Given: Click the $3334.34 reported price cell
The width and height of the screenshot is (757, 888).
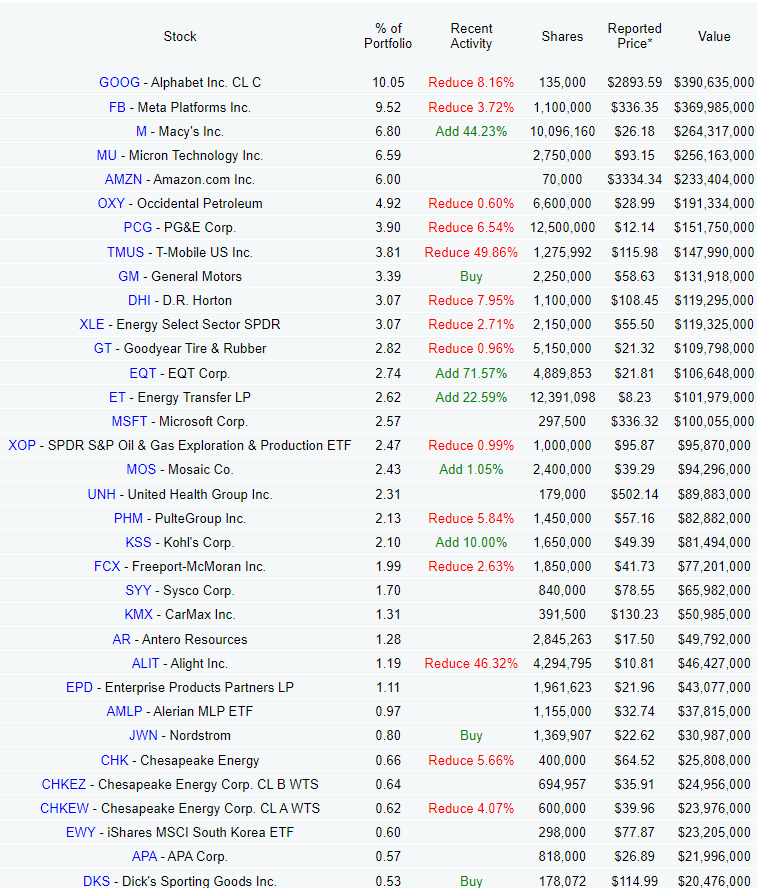Looking at the screenshot, I should point(635,180).
